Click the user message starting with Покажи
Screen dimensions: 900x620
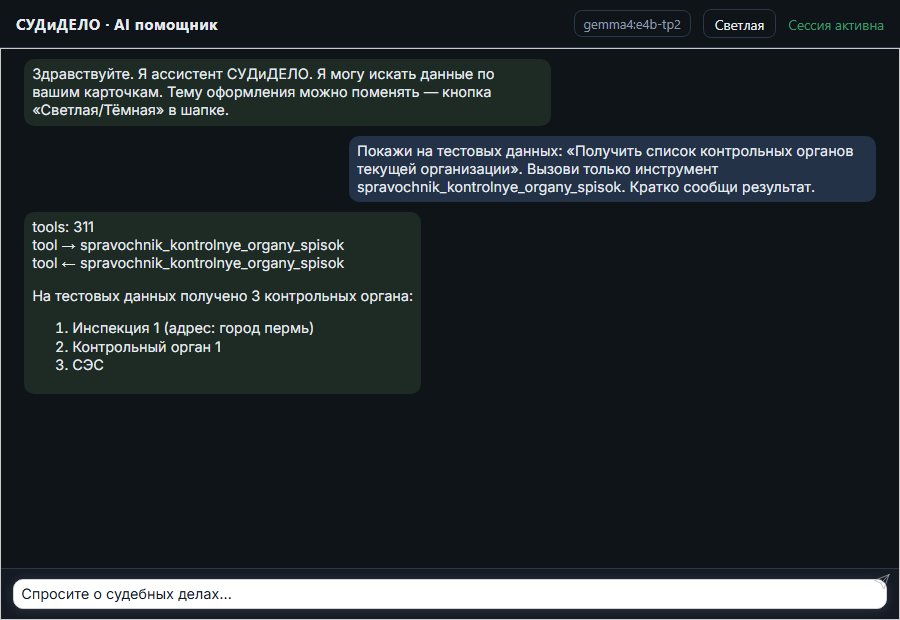[612, 169]
